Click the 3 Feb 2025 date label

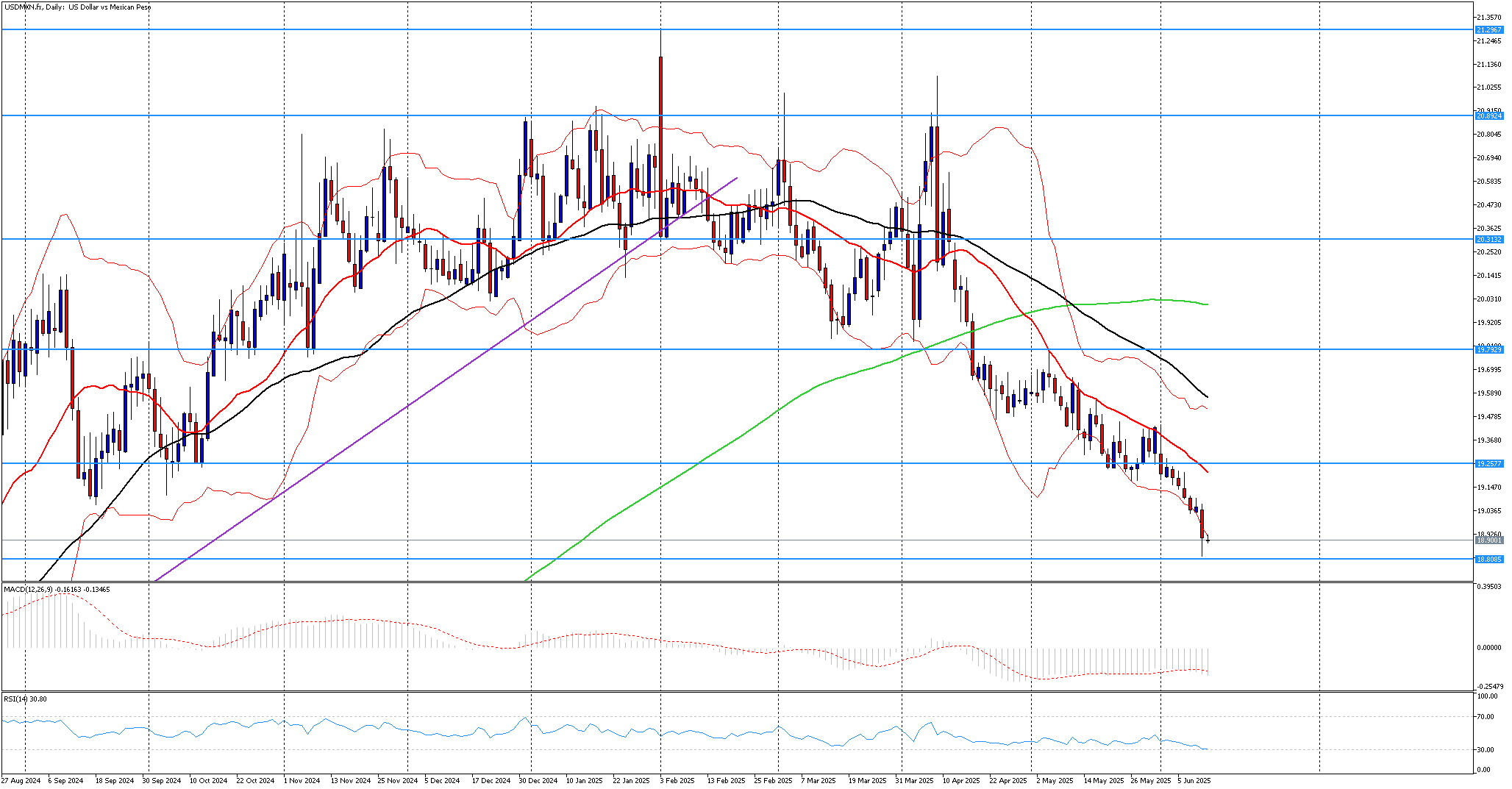point(677,780)
